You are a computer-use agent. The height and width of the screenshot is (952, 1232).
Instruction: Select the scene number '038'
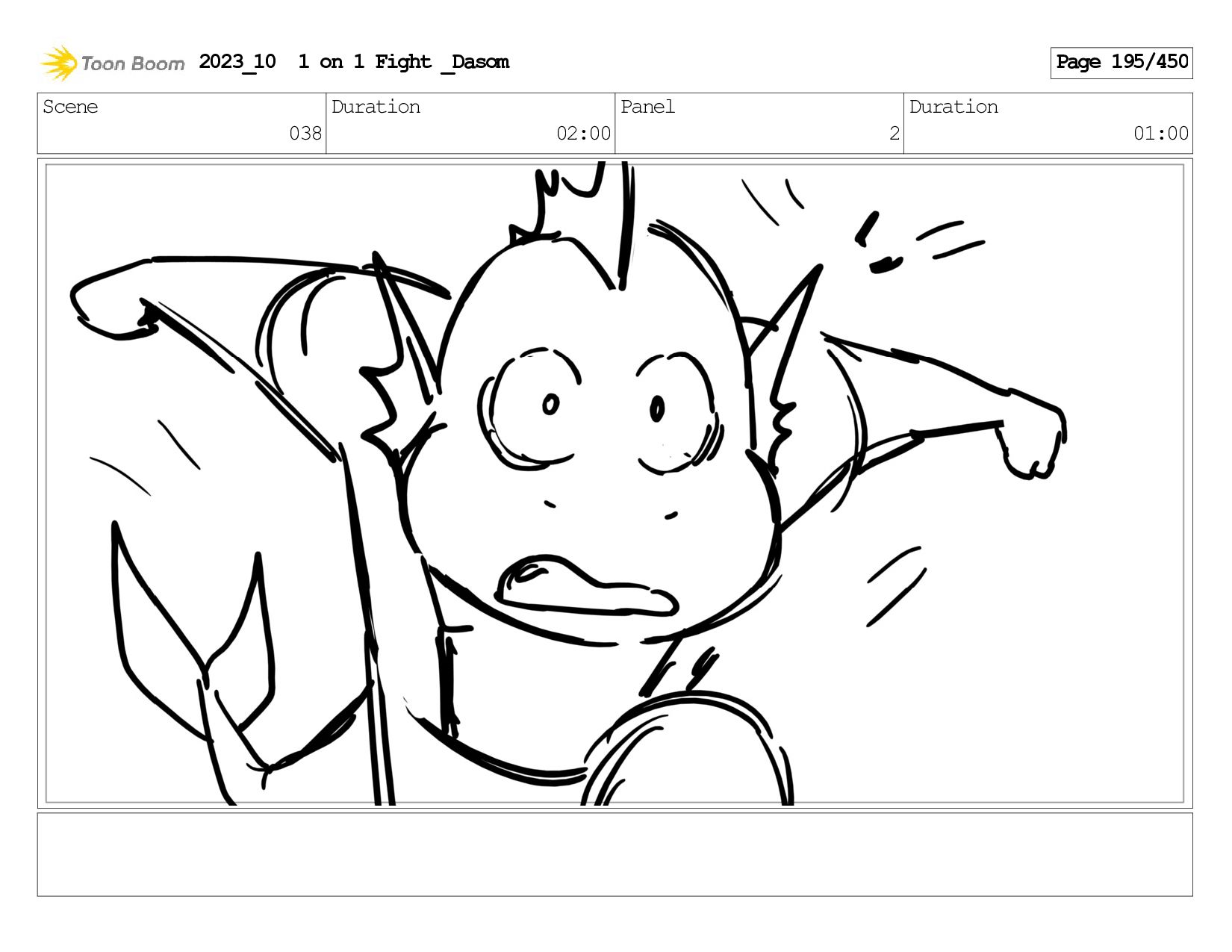305,134
